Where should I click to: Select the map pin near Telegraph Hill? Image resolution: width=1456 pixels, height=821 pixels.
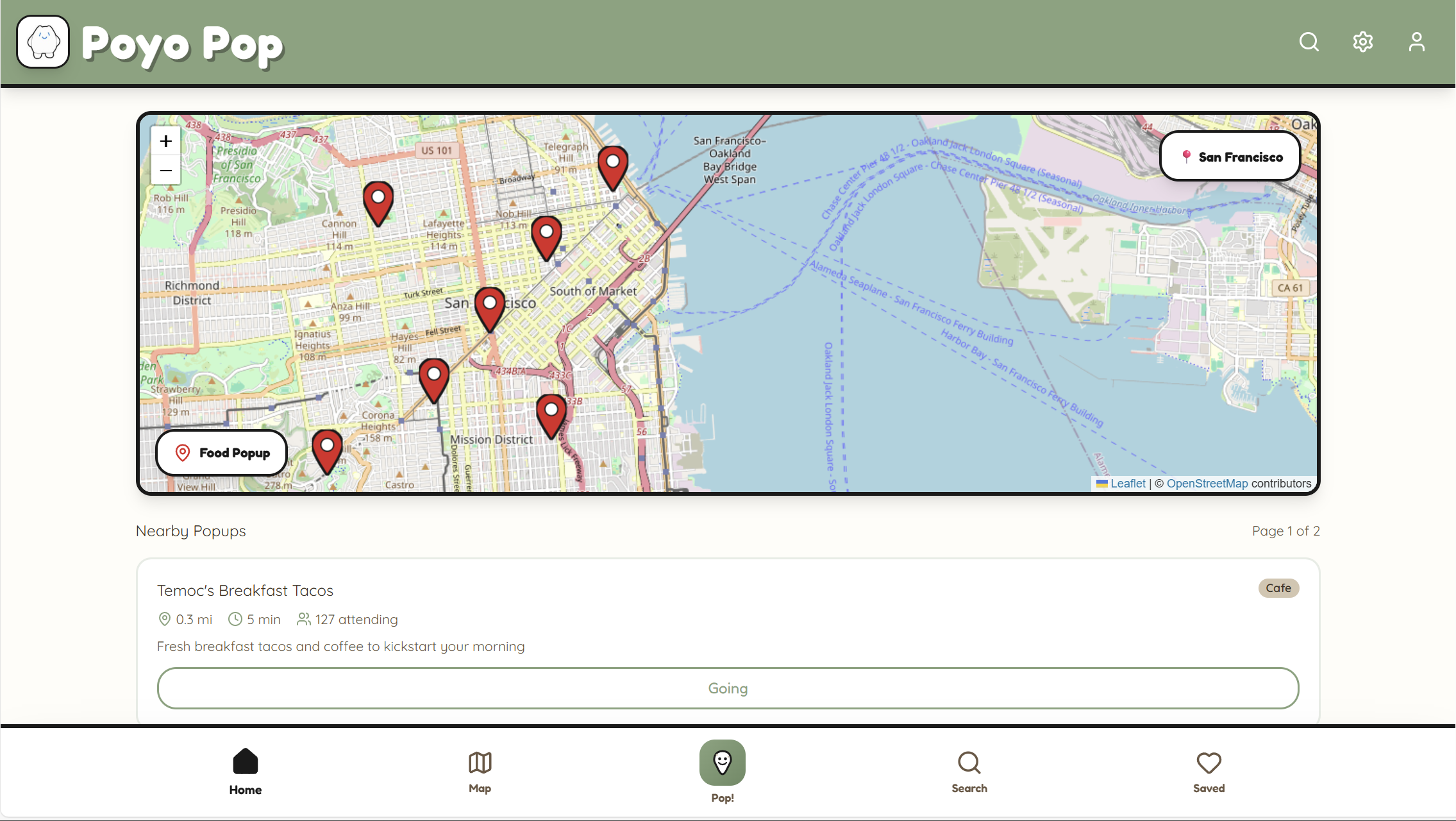612,167
